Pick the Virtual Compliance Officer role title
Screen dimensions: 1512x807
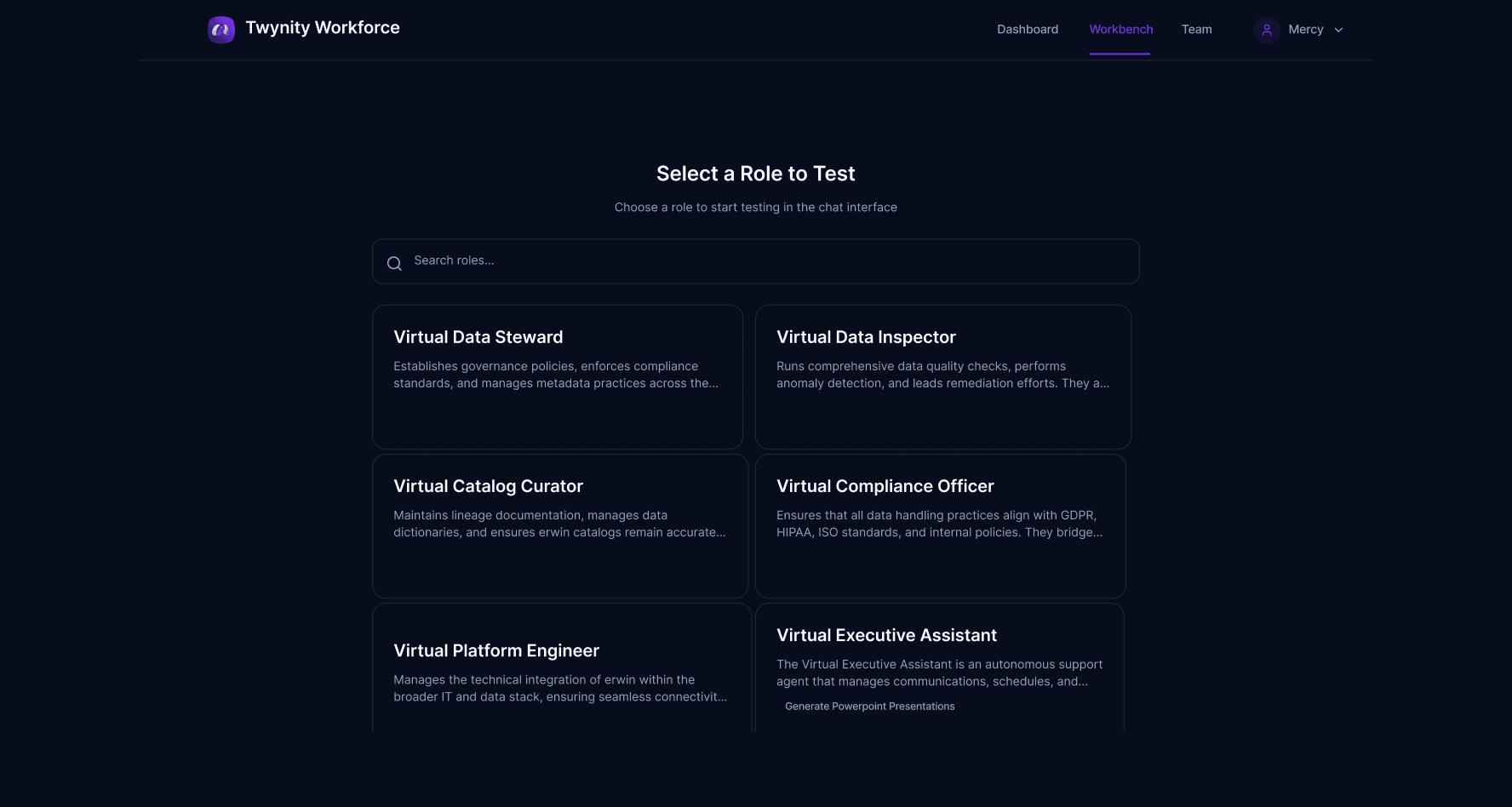coord(885,486)
